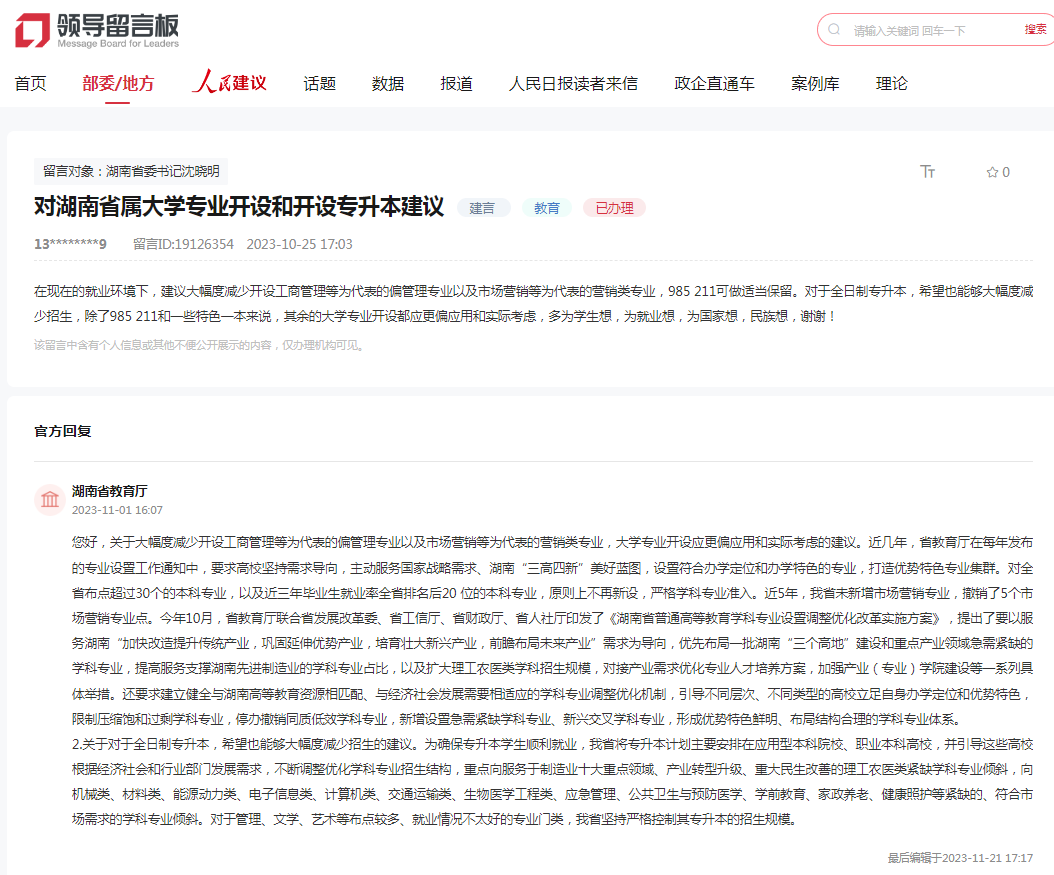
Task: Open 人民日报读者来信 page
Action: click(573, 84)
